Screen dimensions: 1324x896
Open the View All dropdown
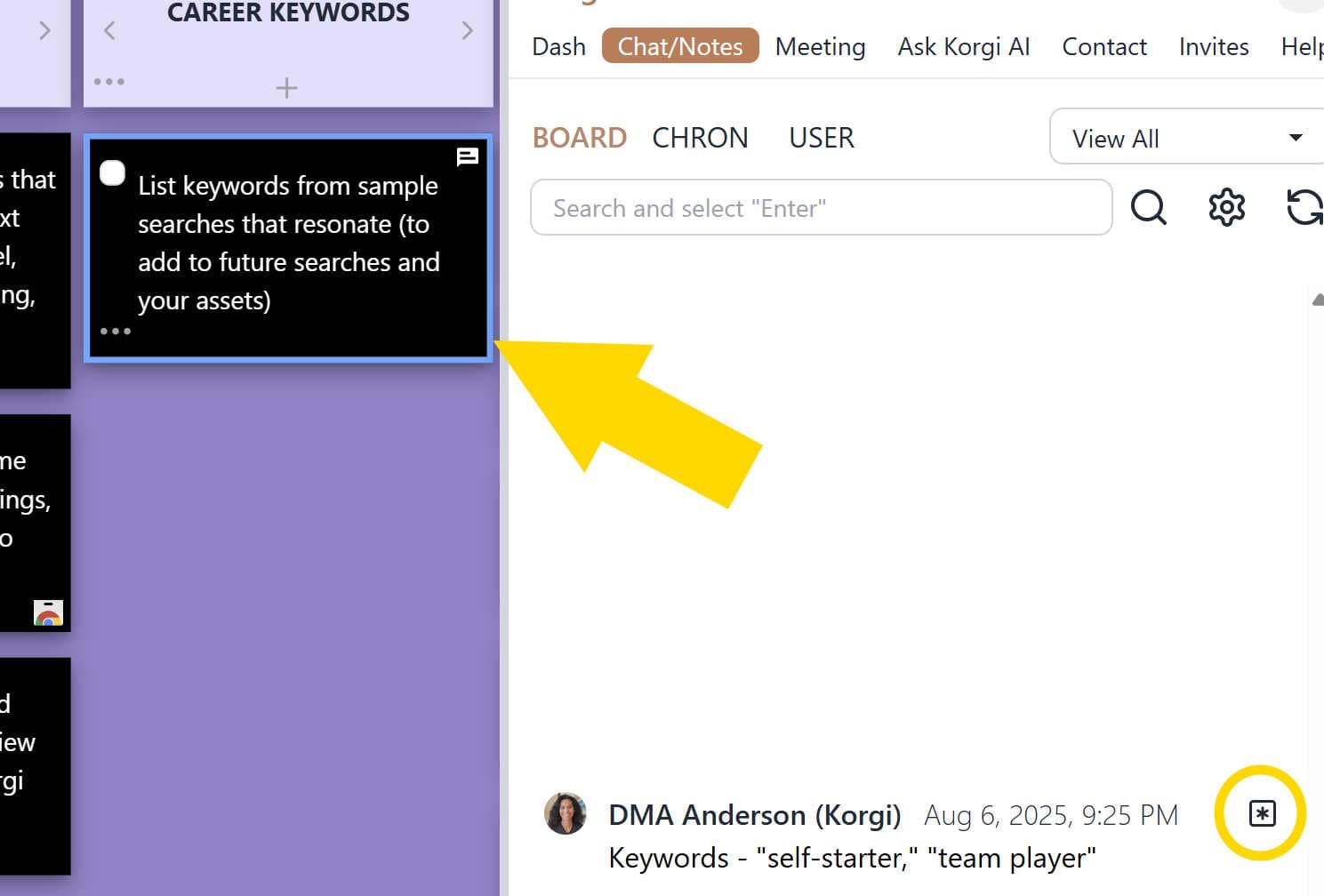1186,138
